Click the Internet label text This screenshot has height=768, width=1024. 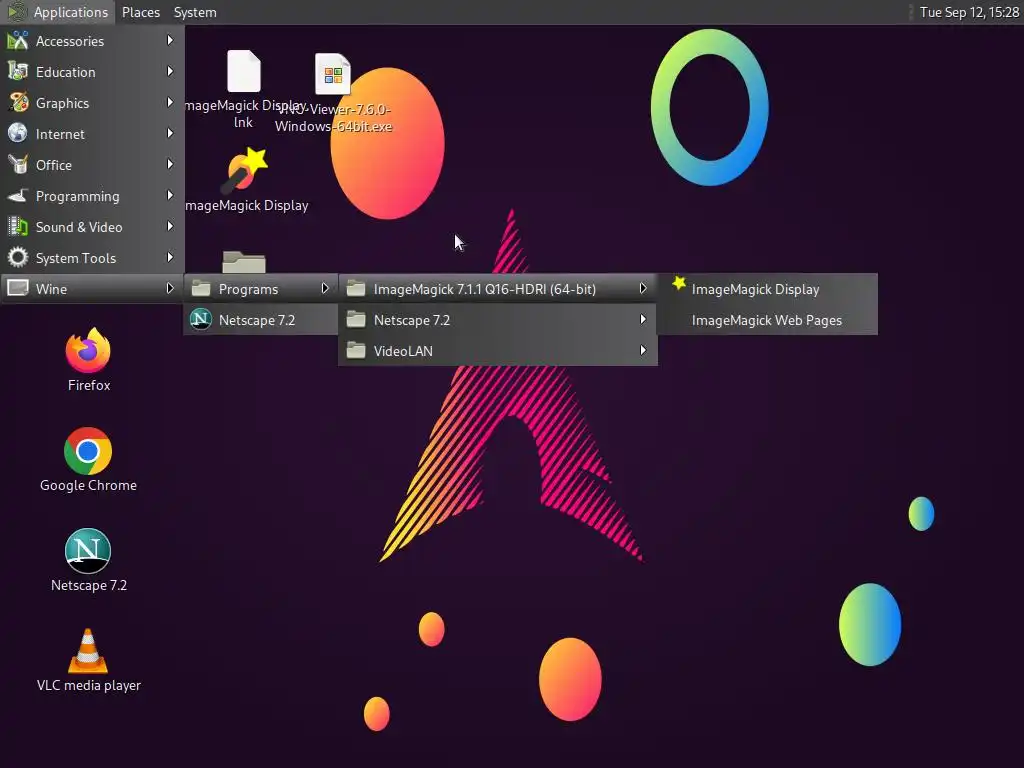coord(60,134)
